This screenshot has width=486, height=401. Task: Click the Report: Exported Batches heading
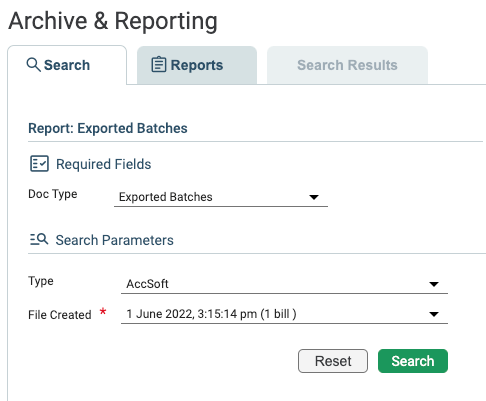click(108, 128)
